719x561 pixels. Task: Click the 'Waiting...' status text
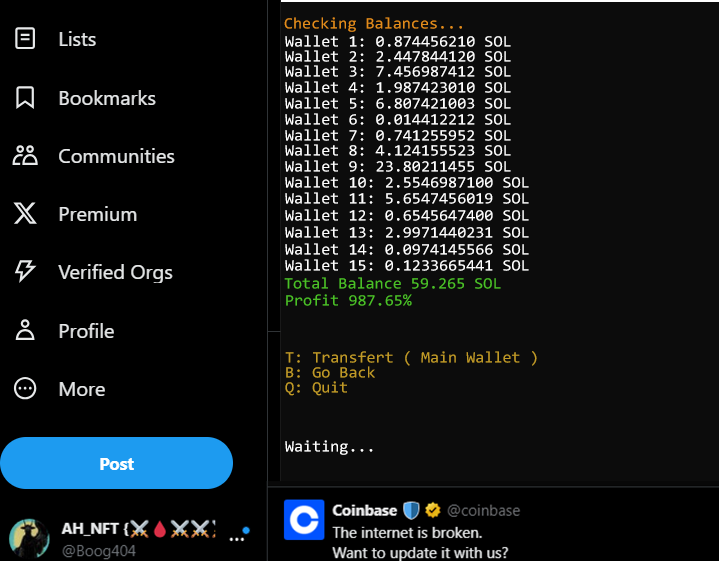pos(329,446)
